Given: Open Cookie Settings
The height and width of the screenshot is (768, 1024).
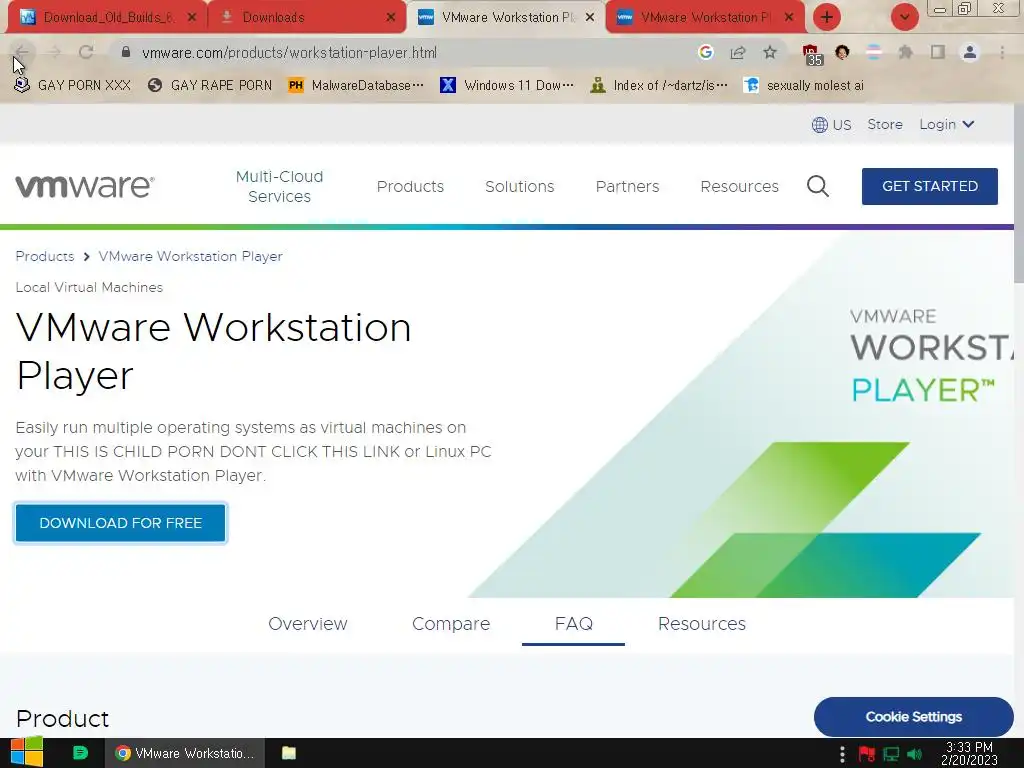Looking at the screenshot, I should point(913,716).
